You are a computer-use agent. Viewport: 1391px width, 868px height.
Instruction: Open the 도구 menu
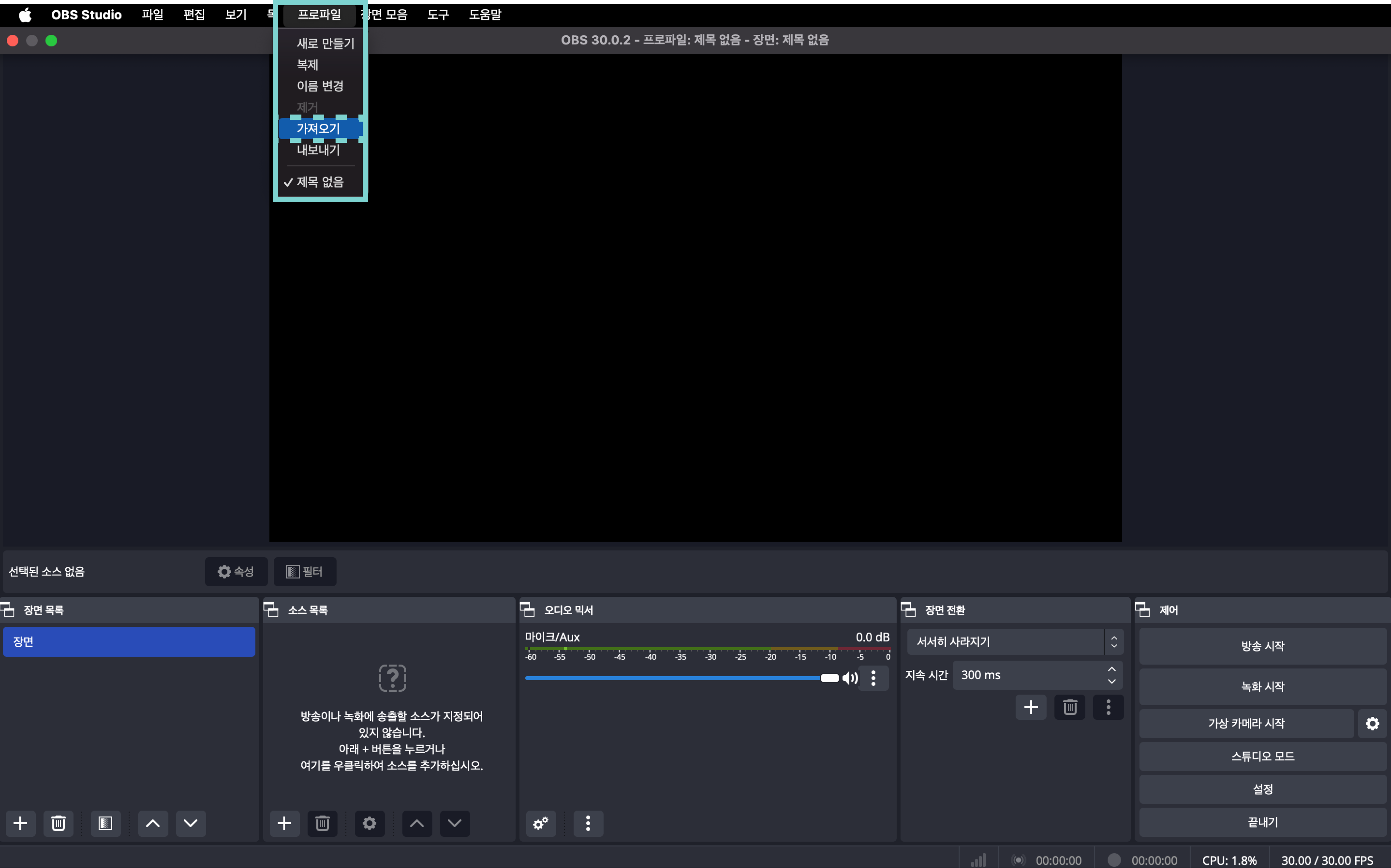pyautogui.click(x=438, y=14)
